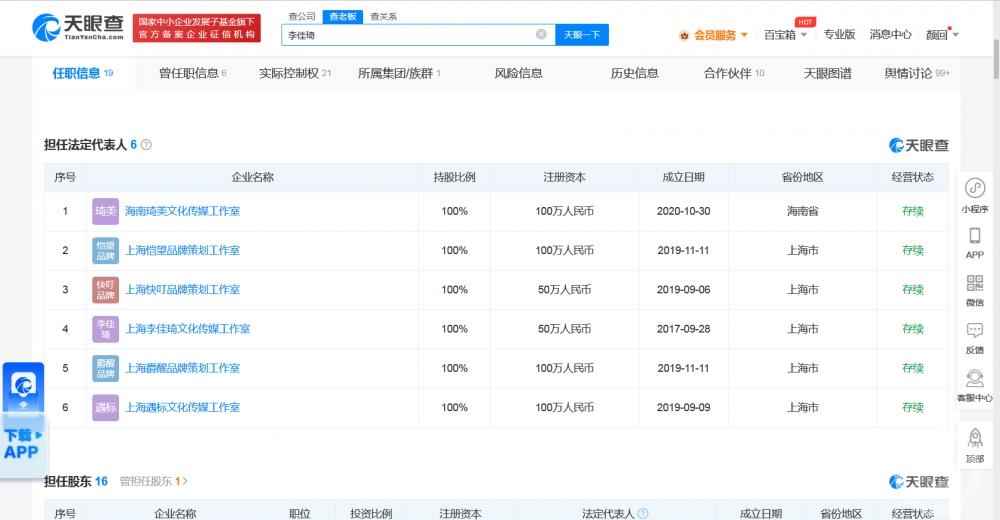Open 上海李佳琦文化传媒工作室 company link

pos(188,329)
